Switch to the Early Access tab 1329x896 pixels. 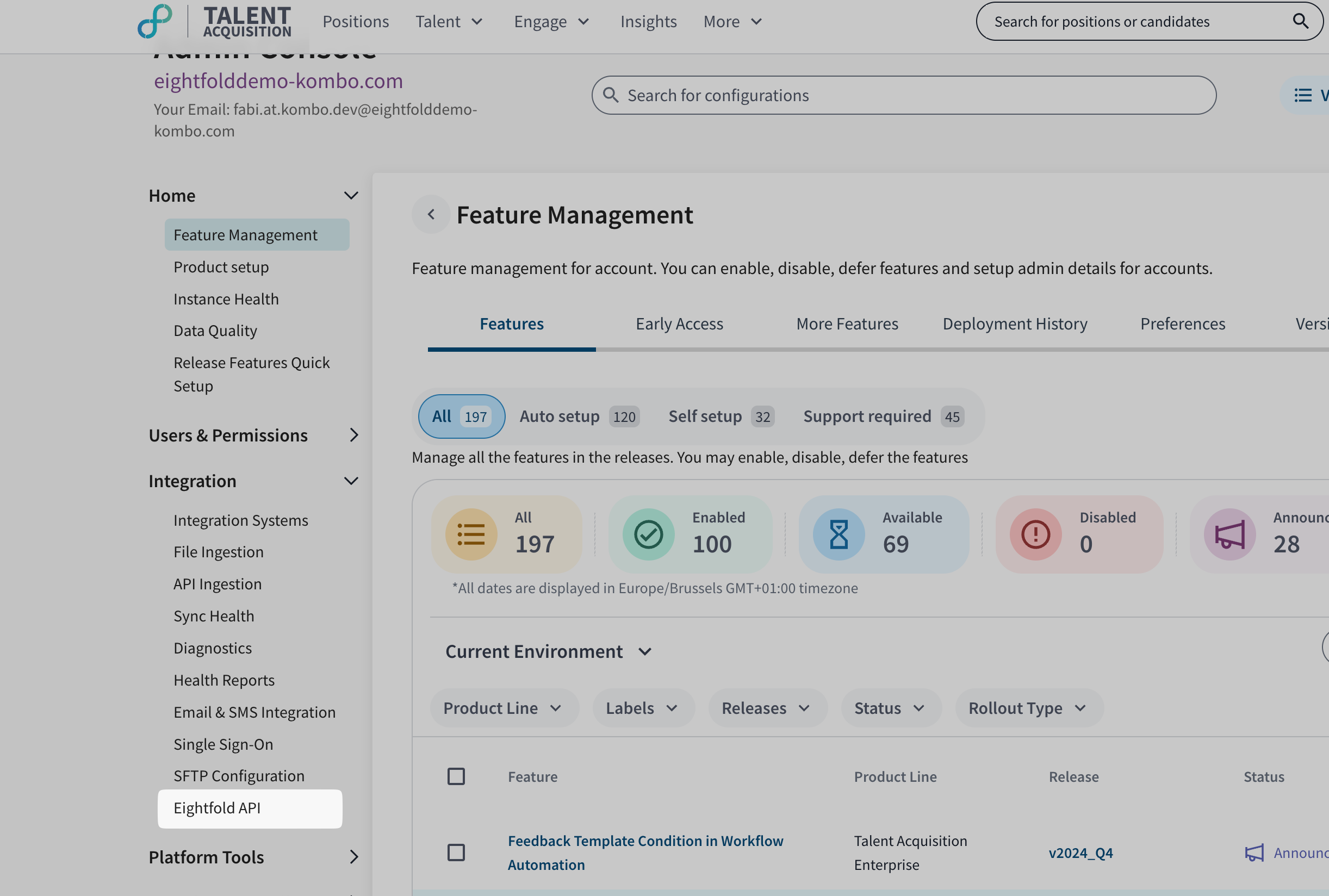[679, 324]
